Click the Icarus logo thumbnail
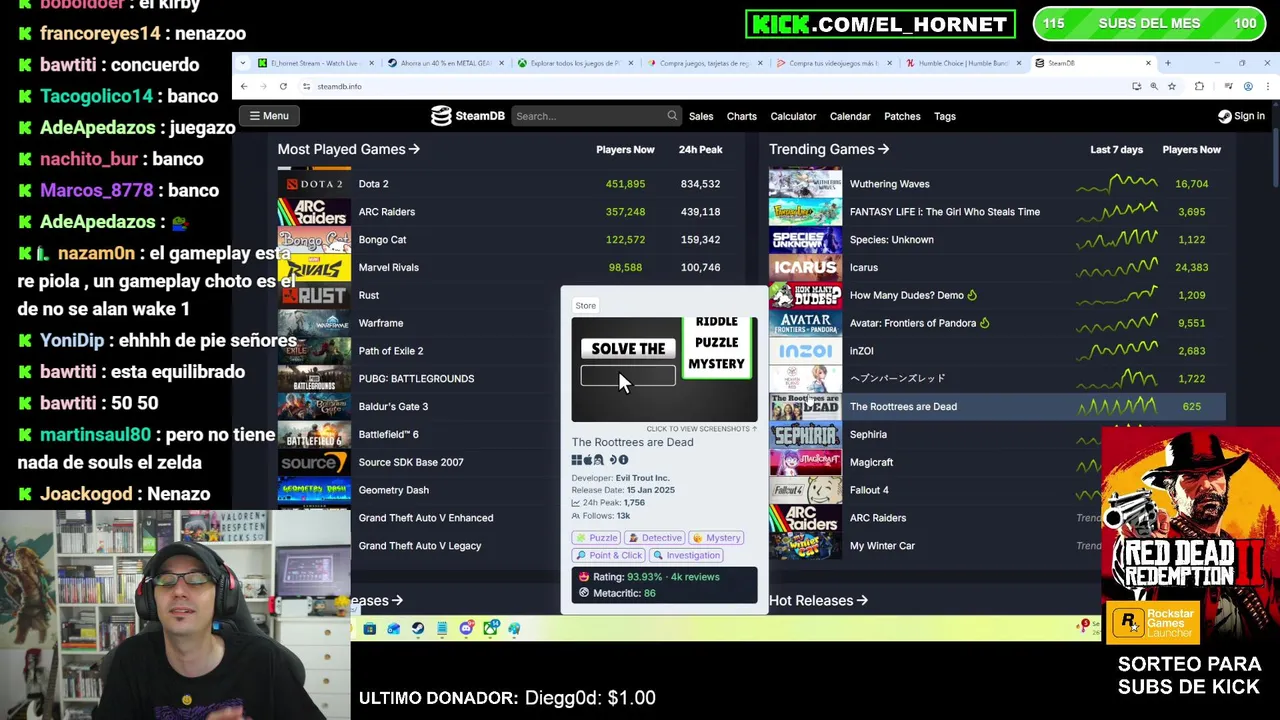This screenshot has width=1280, height=720. [x=805, y=268]
